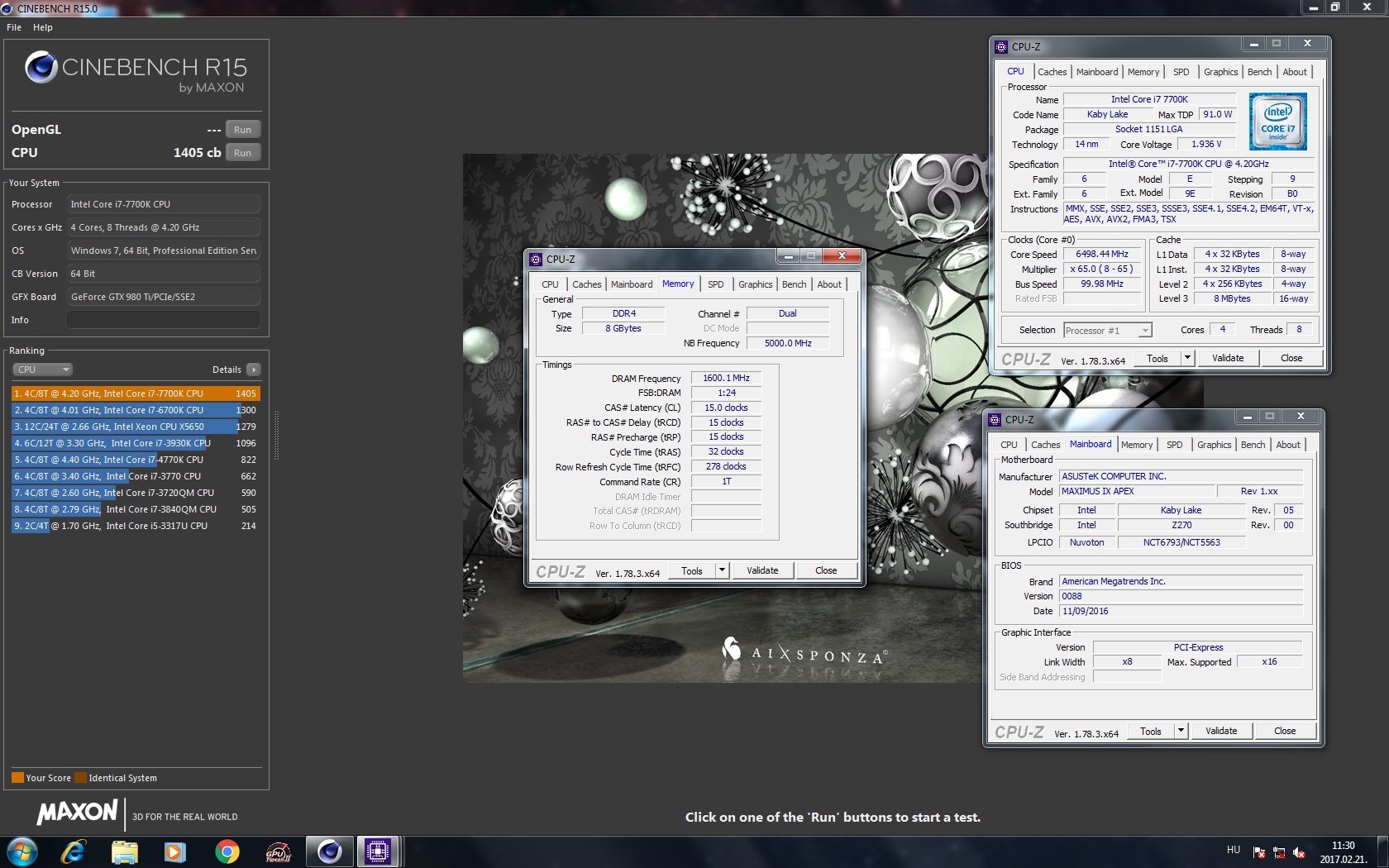1389x868 pixels.
Task: Open the Windows Start menu orb
Action: click(x=22, y=851)
